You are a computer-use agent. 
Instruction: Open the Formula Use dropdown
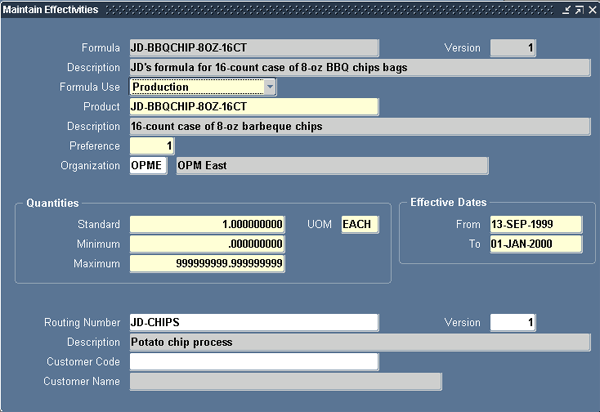click(269, 87)
